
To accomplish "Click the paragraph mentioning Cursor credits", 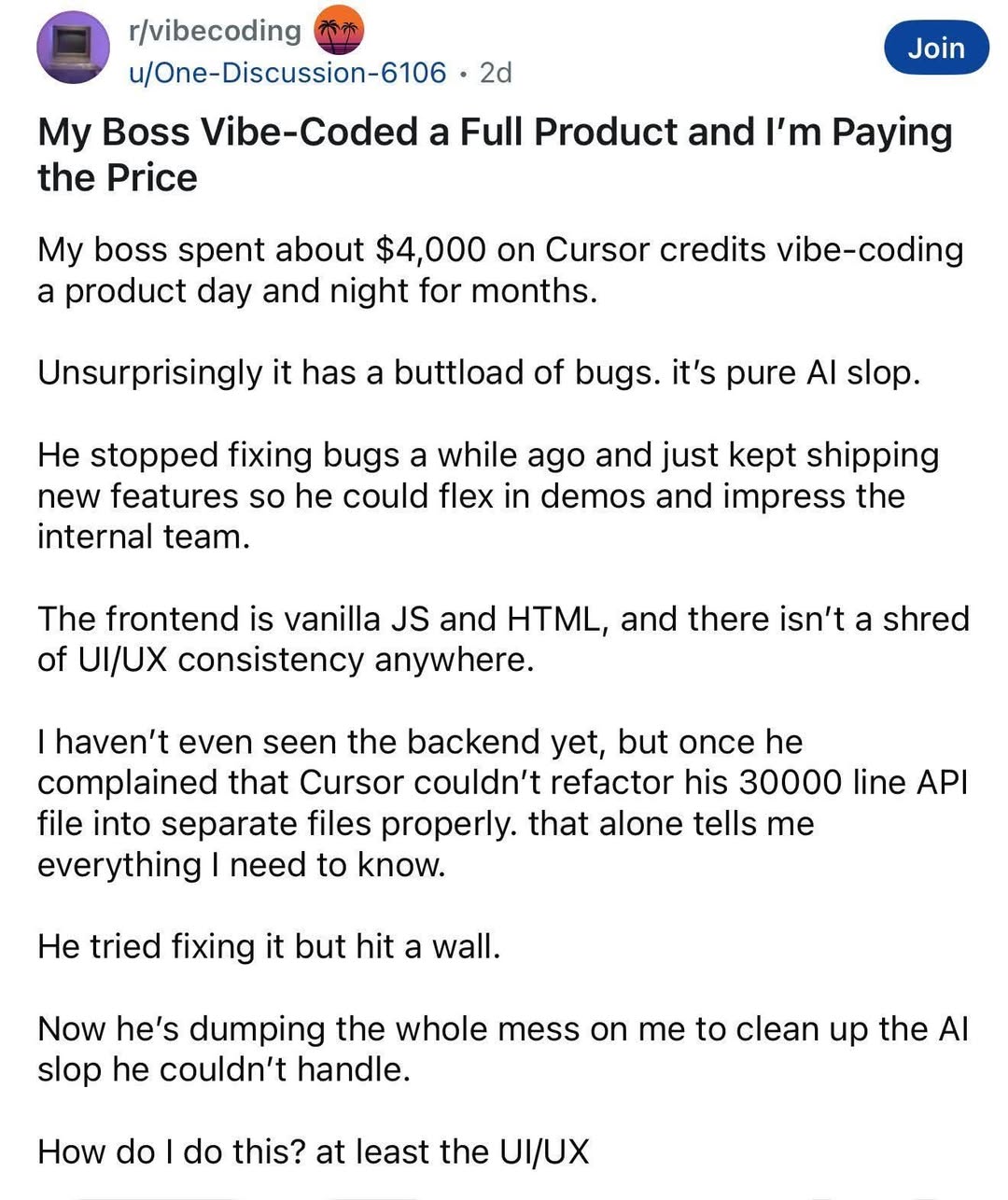I will [x=501, y=270].
